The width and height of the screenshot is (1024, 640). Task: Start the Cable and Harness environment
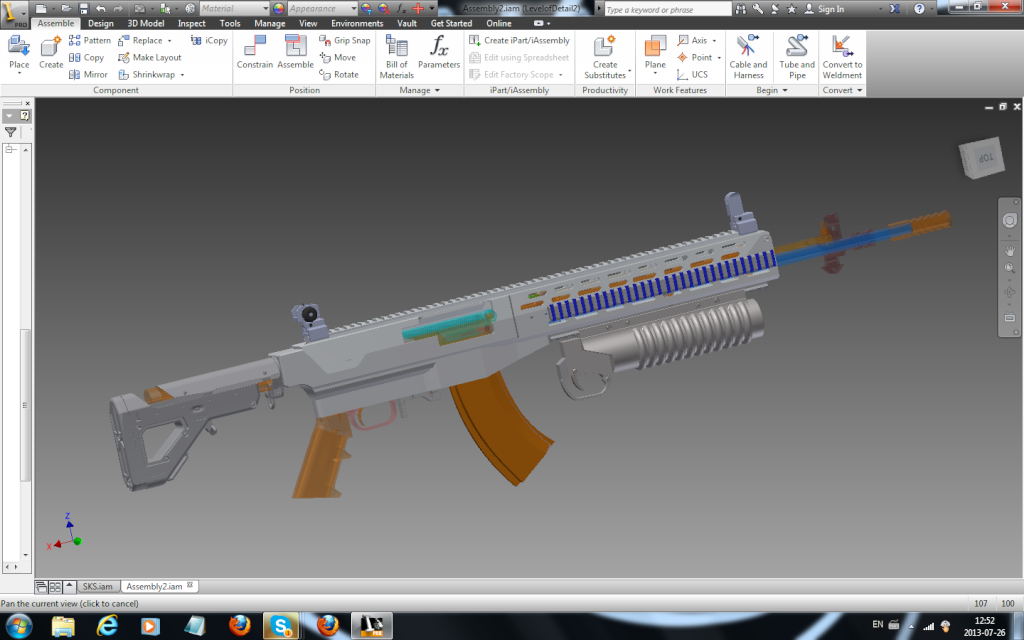coord(748,57)
